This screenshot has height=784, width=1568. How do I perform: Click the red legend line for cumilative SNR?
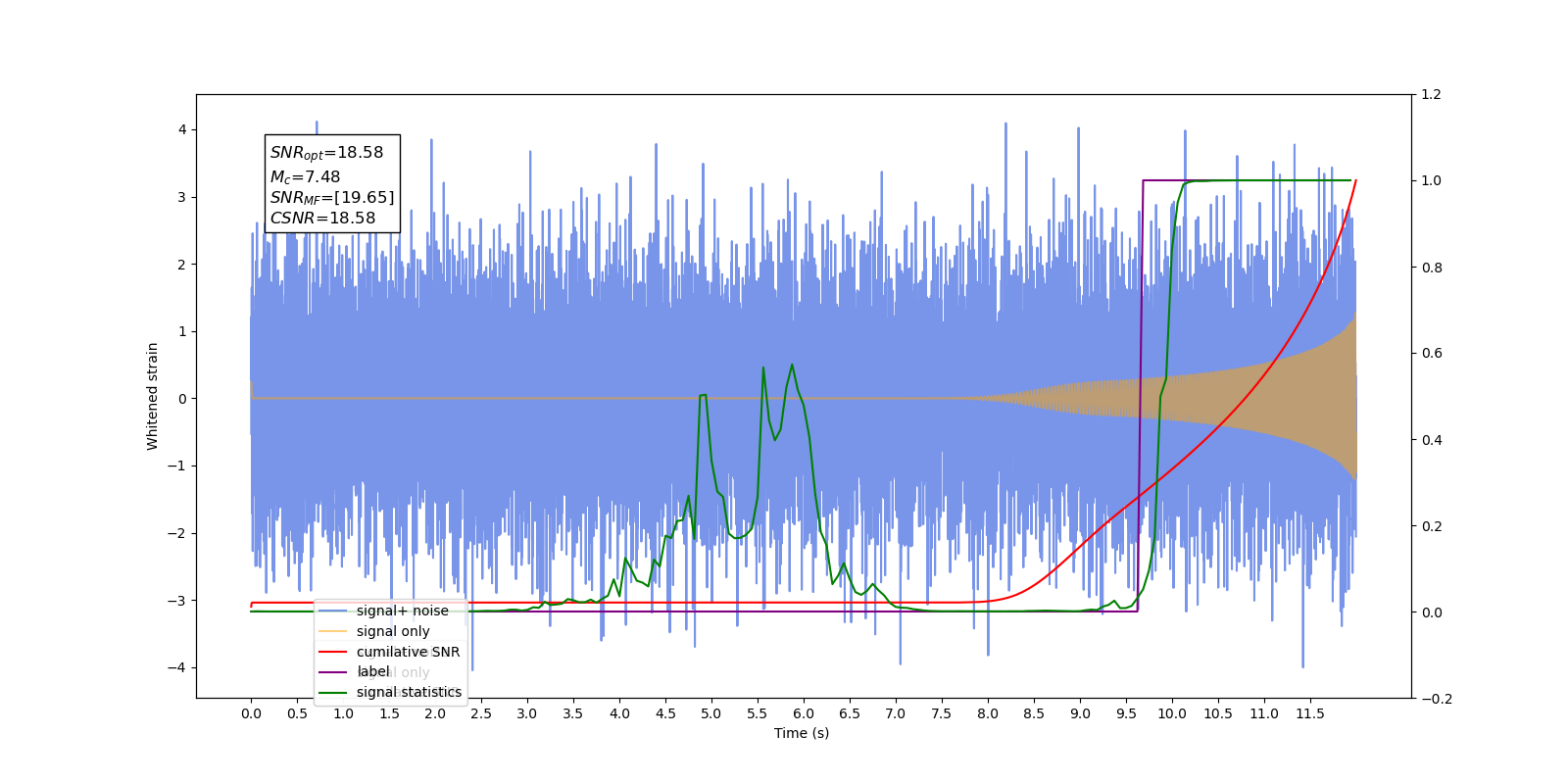pos(333,652)
